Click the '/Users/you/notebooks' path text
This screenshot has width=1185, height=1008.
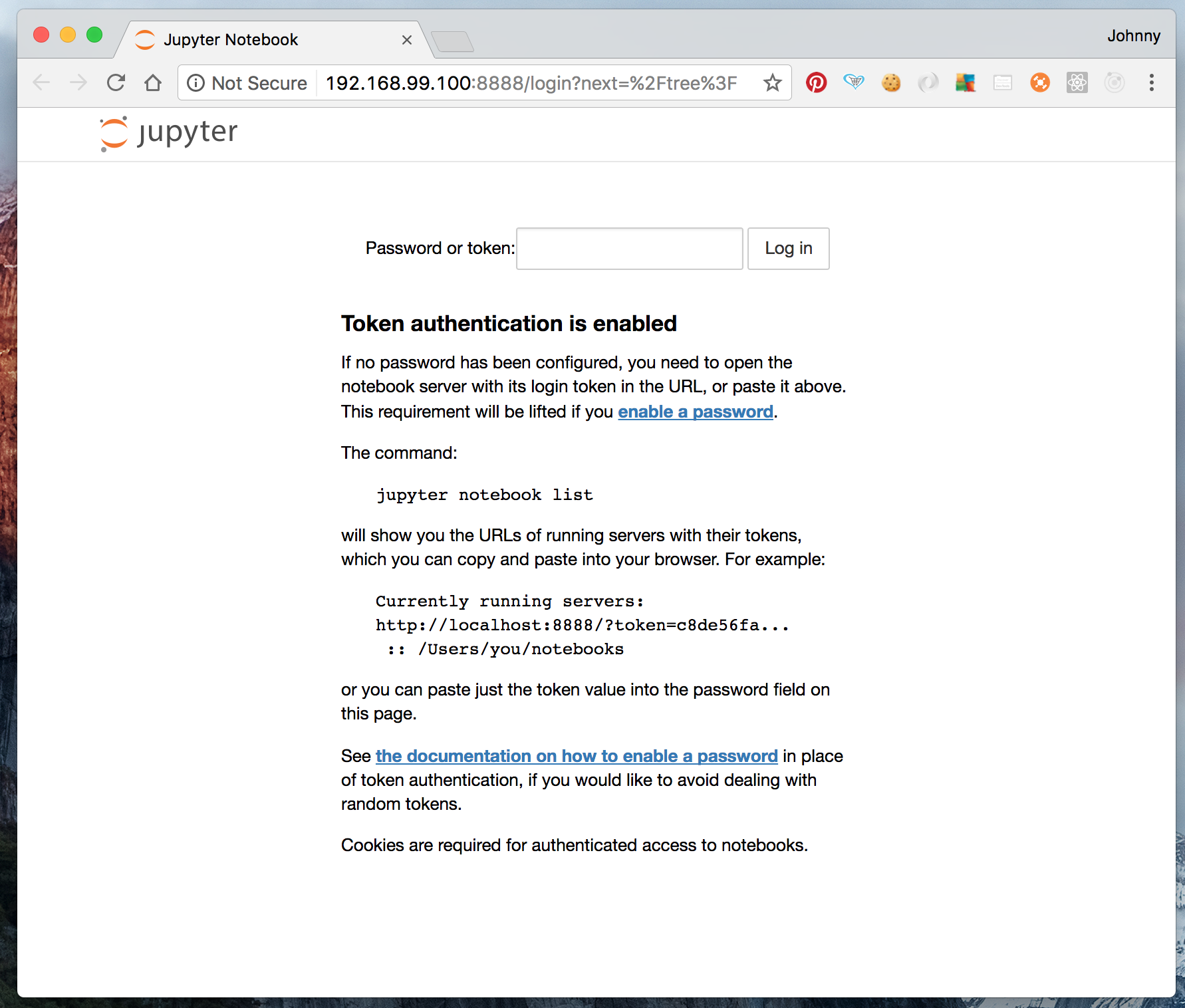point(521,649)
